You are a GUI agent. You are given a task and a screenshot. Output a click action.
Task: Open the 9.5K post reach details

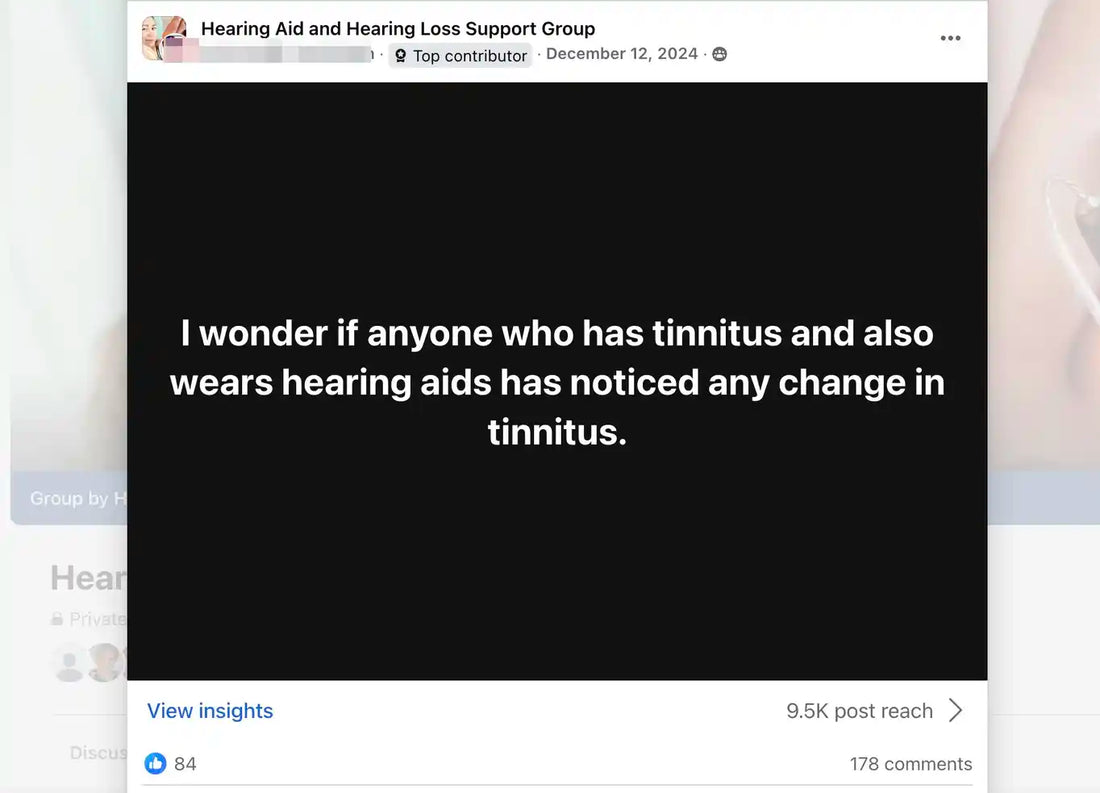point(859,711)
